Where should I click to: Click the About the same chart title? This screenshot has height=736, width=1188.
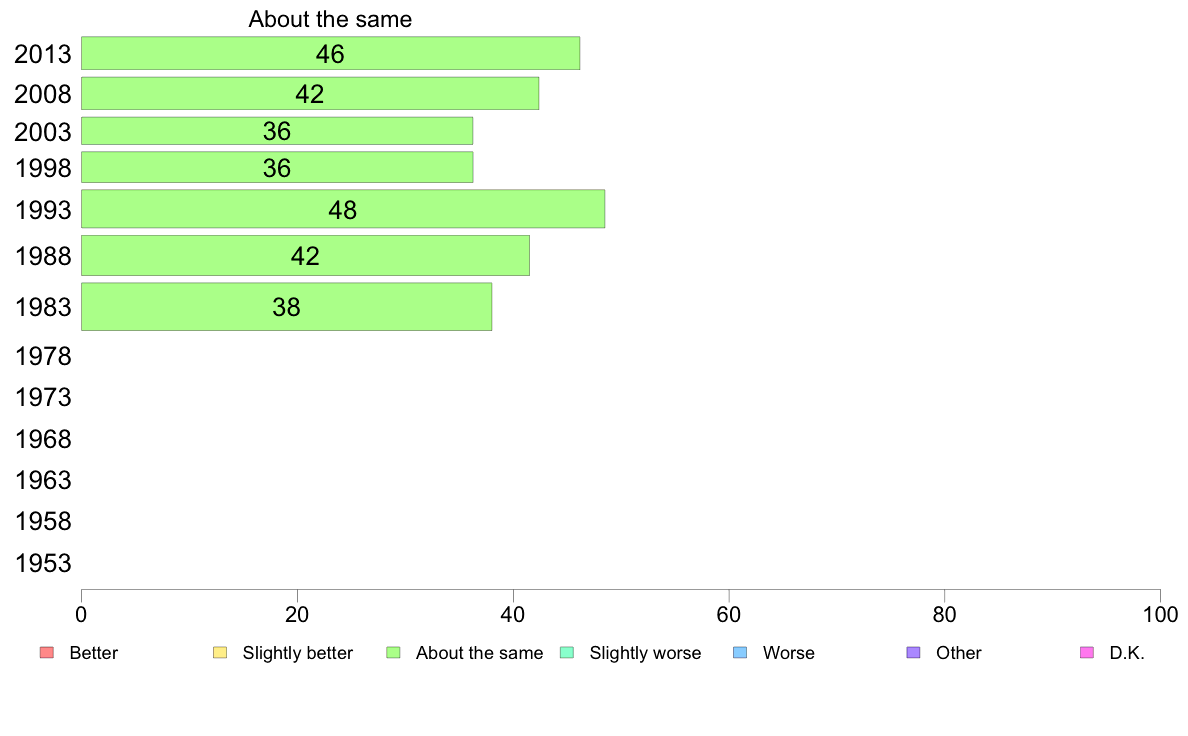330,19
